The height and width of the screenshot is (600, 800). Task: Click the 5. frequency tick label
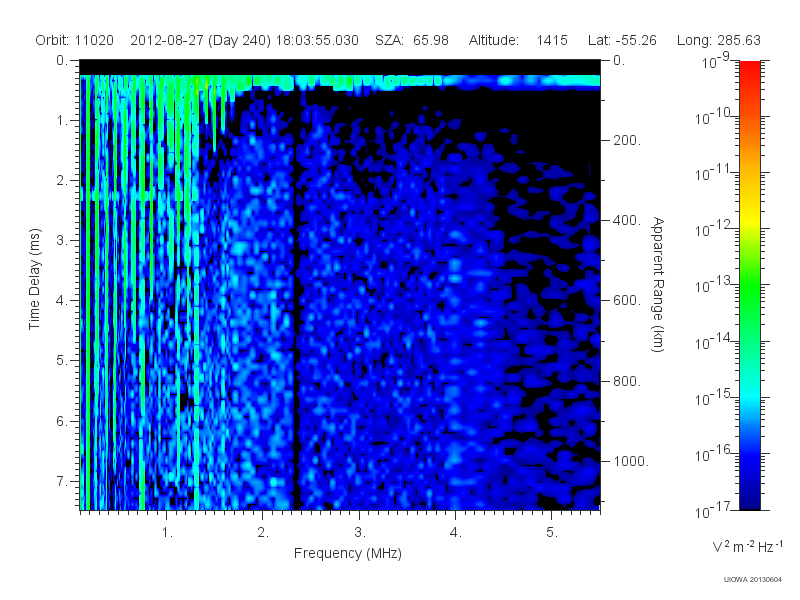552,533
